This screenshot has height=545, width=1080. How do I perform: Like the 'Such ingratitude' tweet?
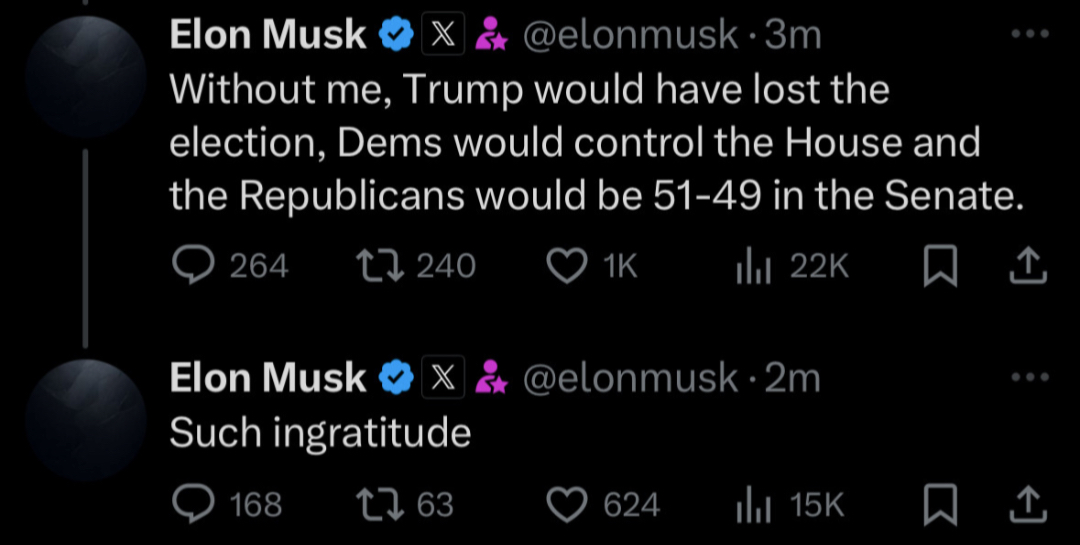pyautogui.click(x=571, y=504)
